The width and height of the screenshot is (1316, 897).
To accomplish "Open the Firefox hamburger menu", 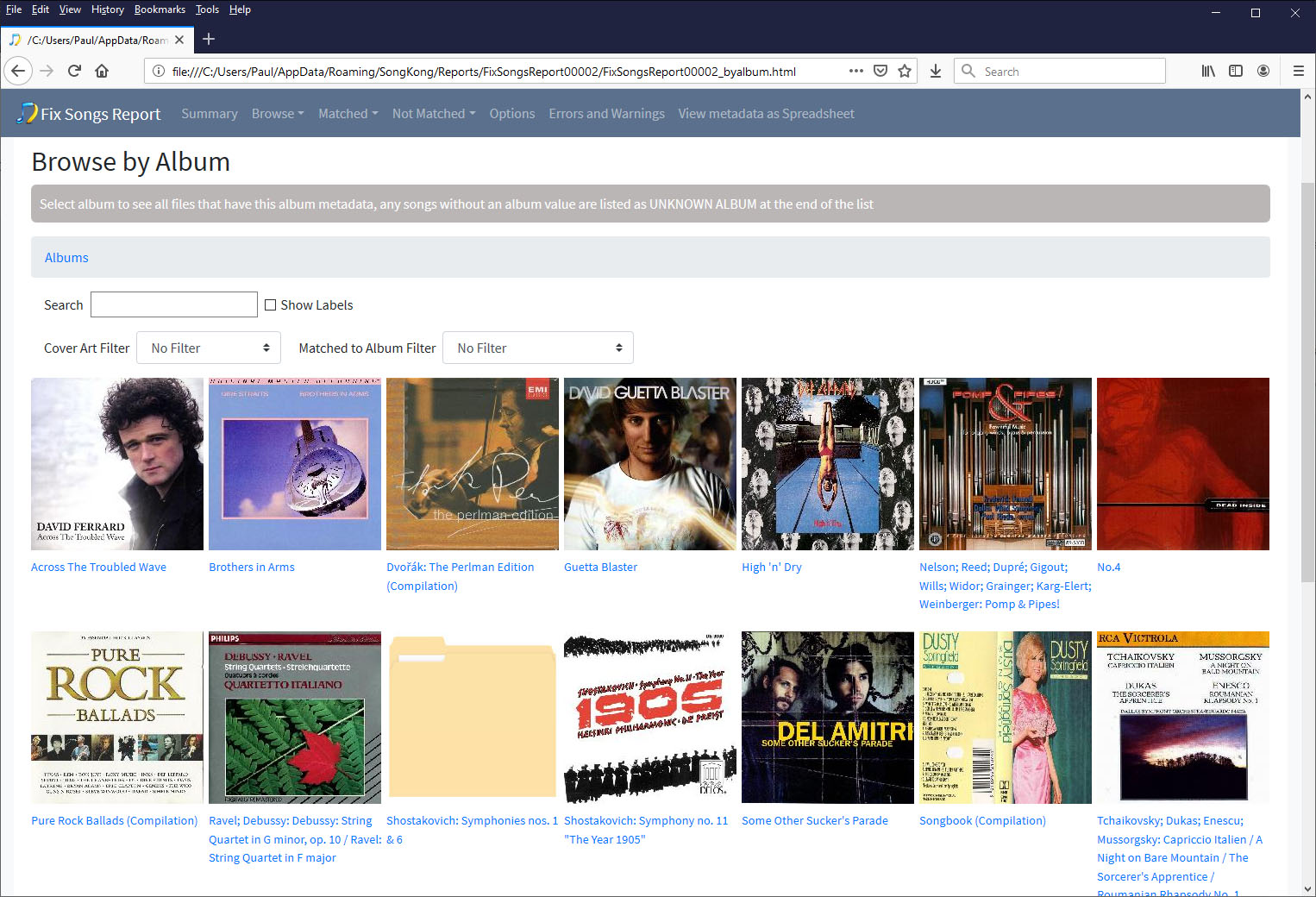I will click(1298, 71).
